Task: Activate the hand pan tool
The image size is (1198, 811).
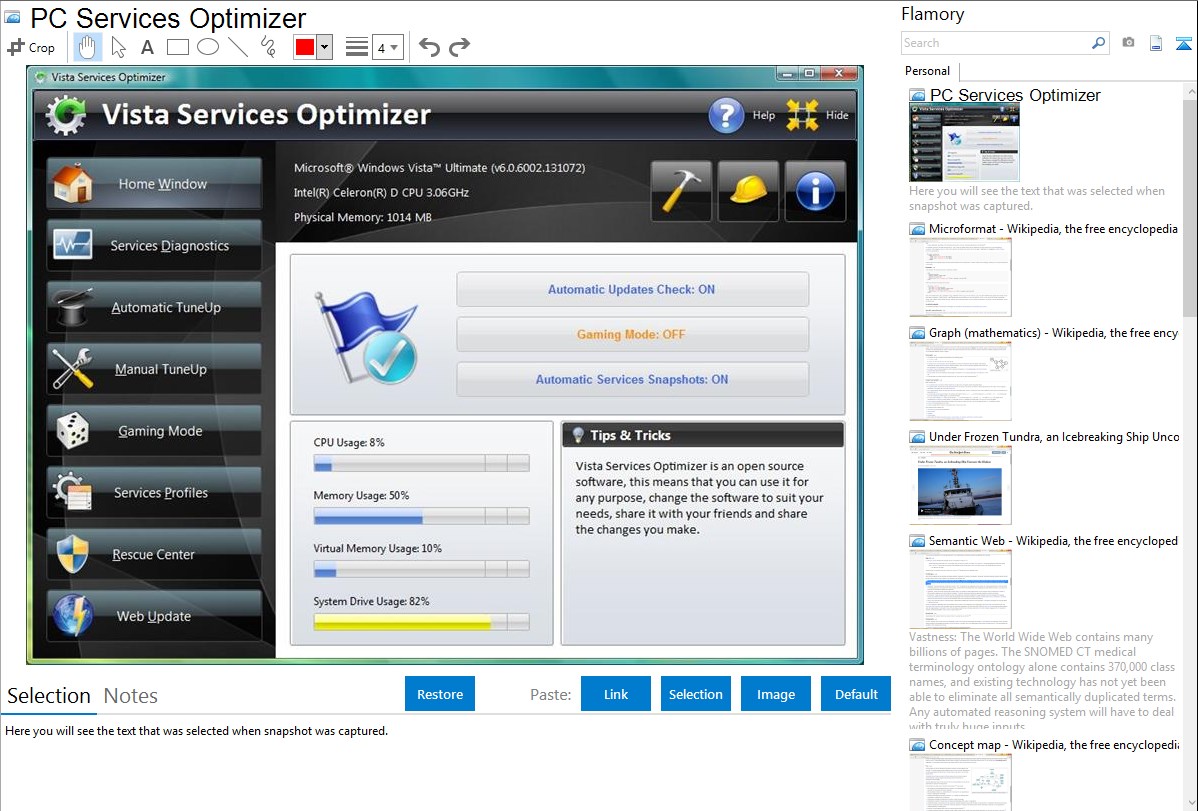Action: point(87,47)
